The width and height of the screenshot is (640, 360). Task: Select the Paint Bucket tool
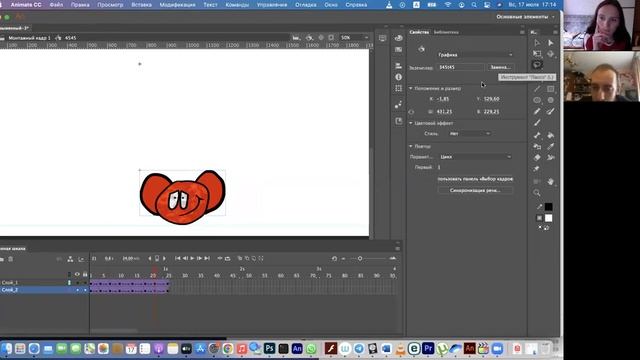pyautogui.click(x=551, y=135)
